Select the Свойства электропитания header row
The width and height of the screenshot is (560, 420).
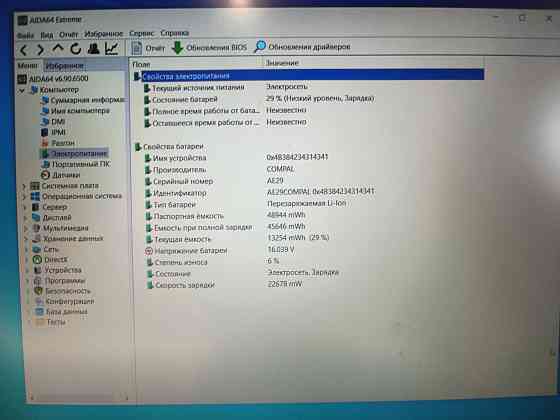click(309, 75)
